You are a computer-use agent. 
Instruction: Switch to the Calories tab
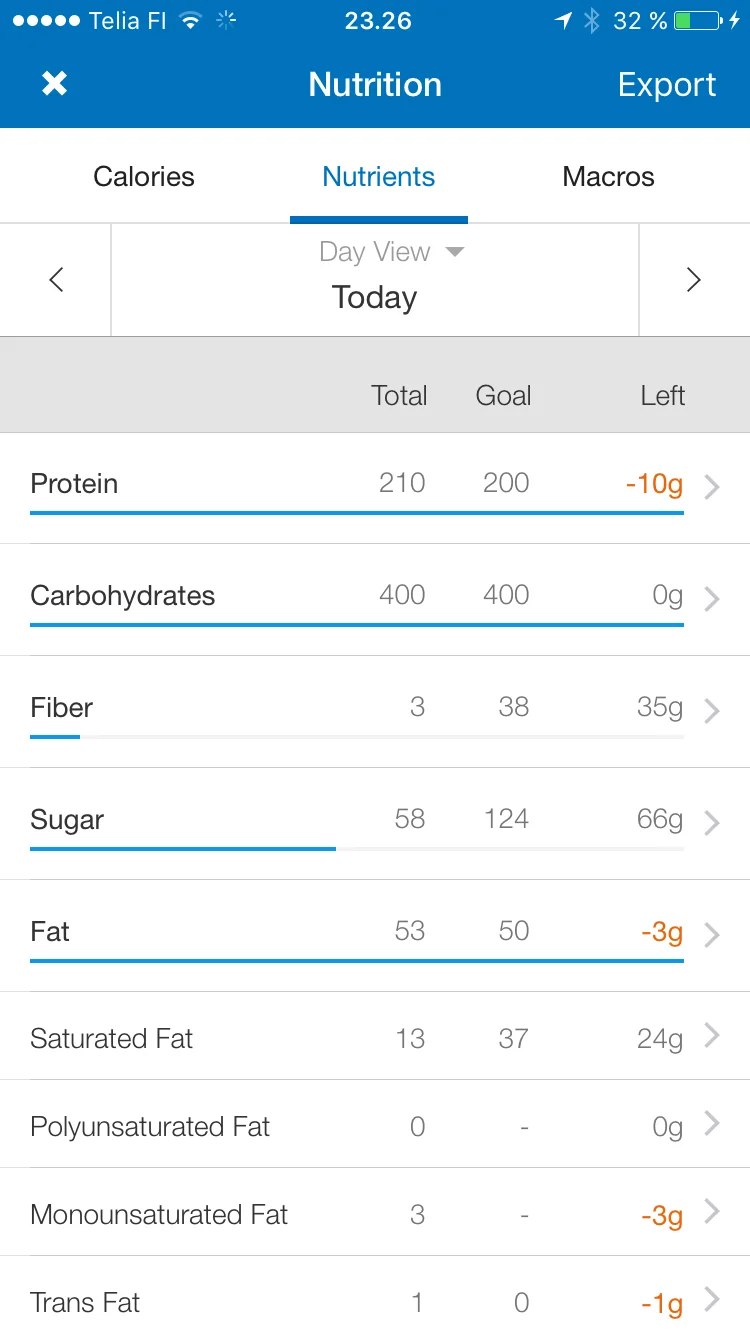click(144, 177)
